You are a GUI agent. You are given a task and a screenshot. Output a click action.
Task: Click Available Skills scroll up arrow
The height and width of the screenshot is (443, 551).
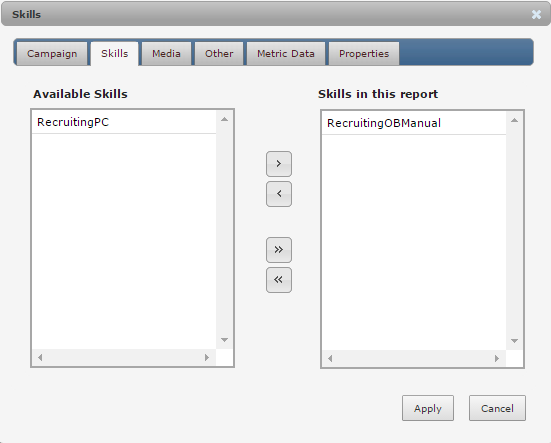click(225, 119)
